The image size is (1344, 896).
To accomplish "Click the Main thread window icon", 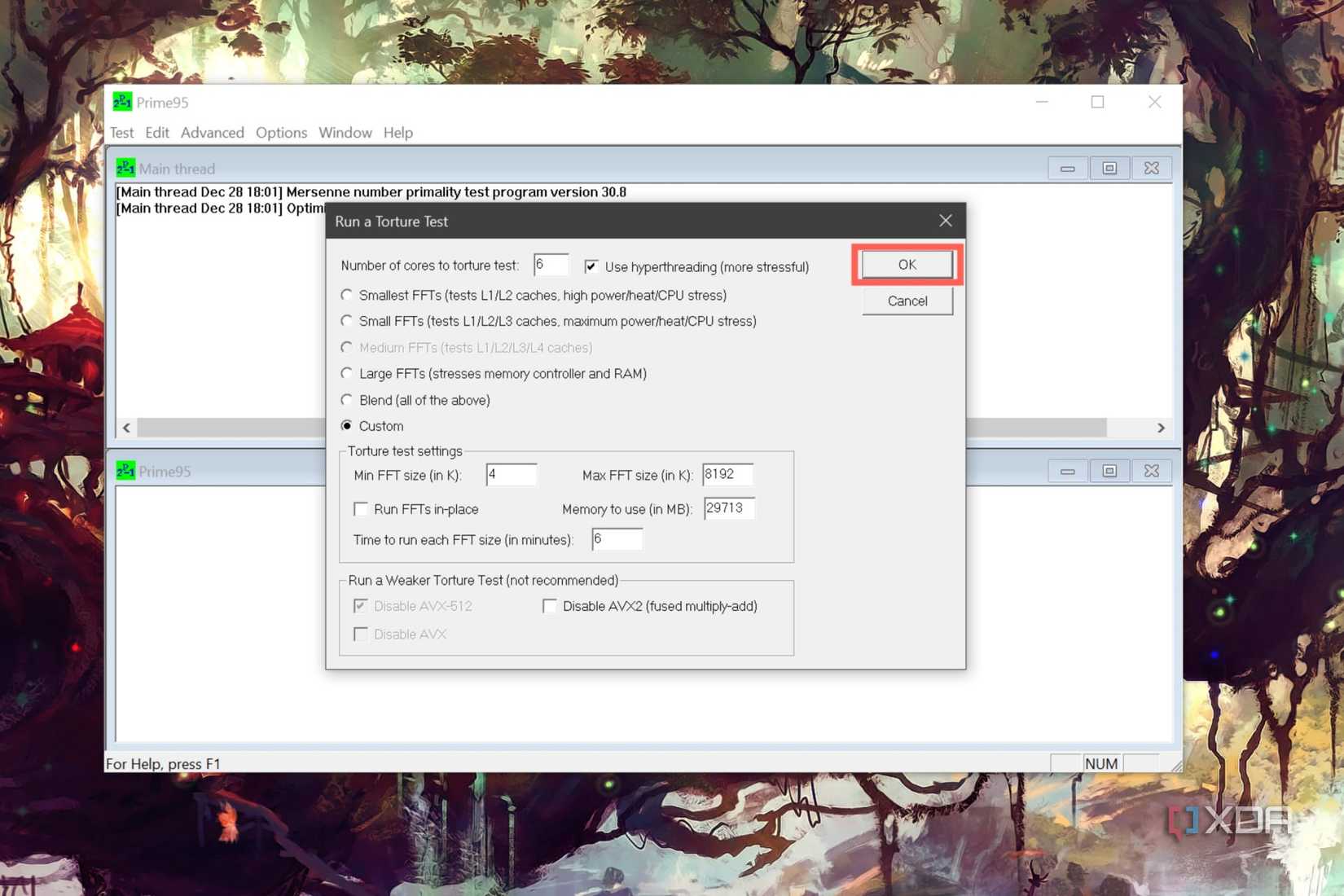I will (125, 168).
